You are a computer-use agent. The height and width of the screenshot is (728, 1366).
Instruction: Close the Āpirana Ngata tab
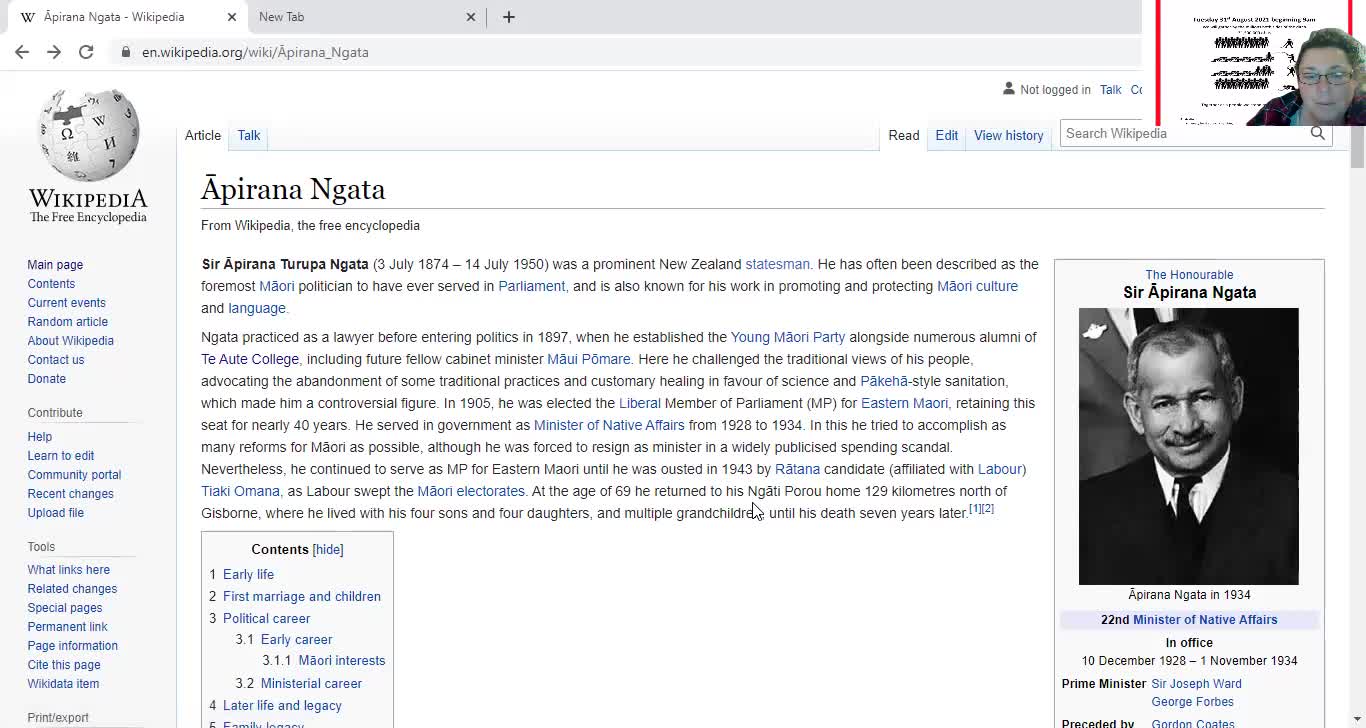click(232, 17)
